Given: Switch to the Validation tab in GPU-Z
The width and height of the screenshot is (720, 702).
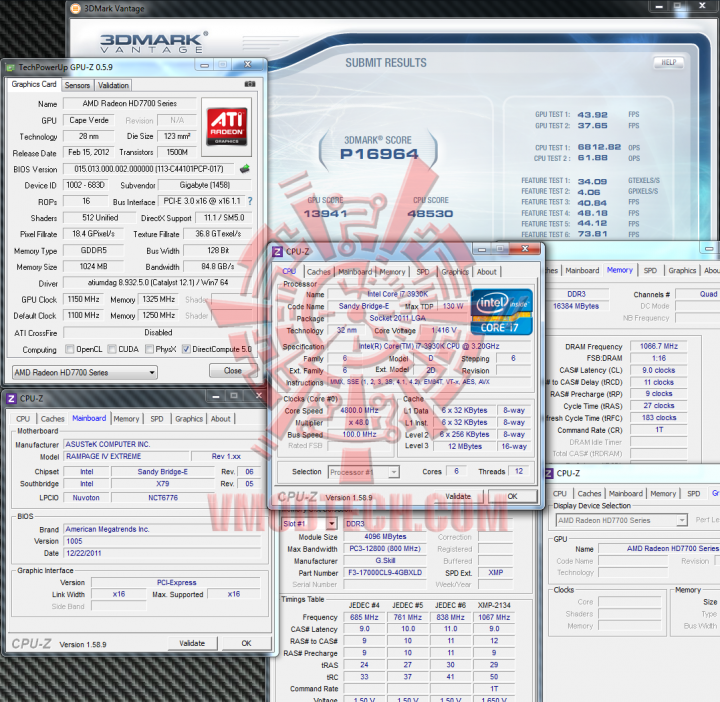Looking at the screenshot, I should [113, 85].
